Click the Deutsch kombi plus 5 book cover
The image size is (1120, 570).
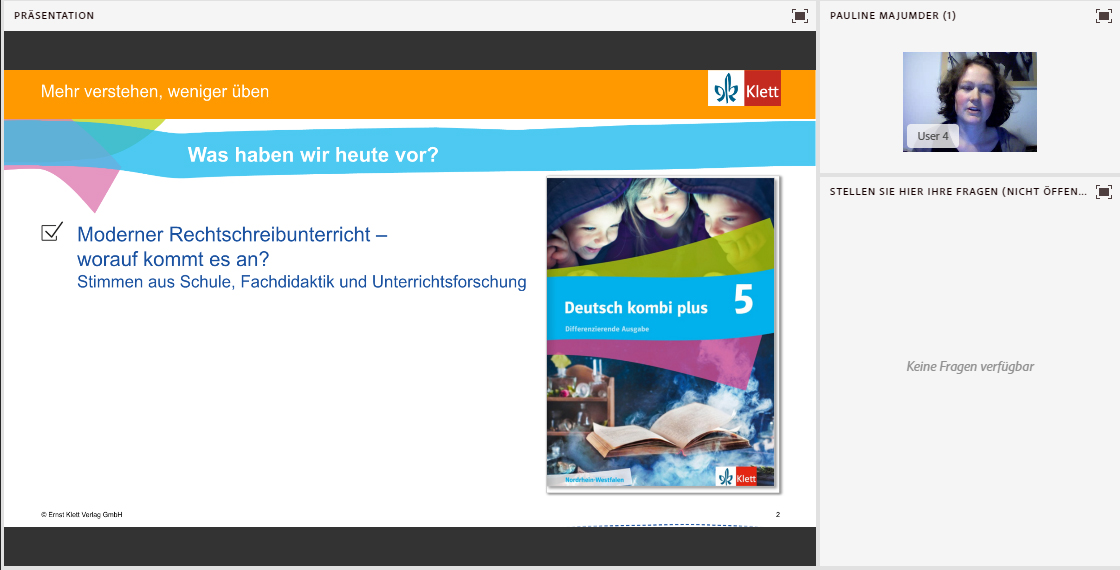click(x=662, y=334)
